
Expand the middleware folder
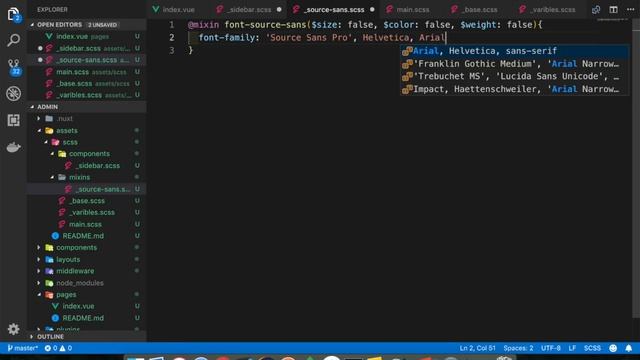[86, 271]
